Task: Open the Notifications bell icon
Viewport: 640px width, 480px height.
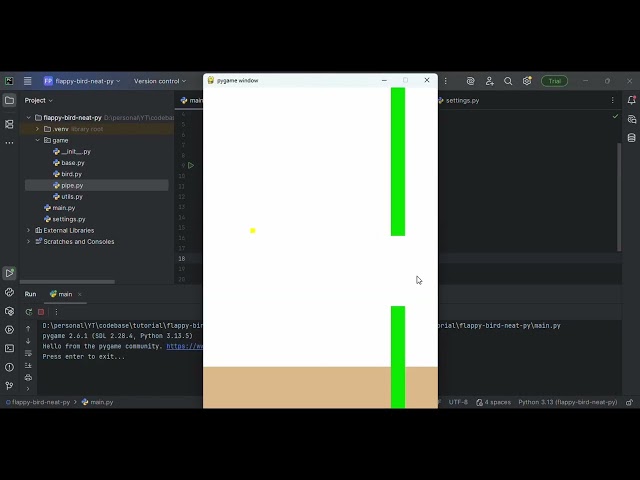Action: 631,100
